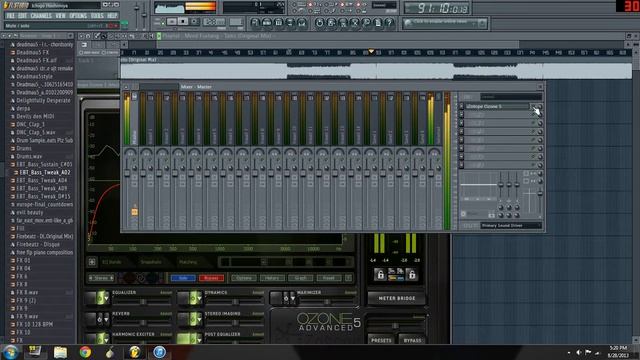Toggle Ozone Harmonic Exciter module power button
This screenshot has height=360, width=640.
click(x=99, y=339)
